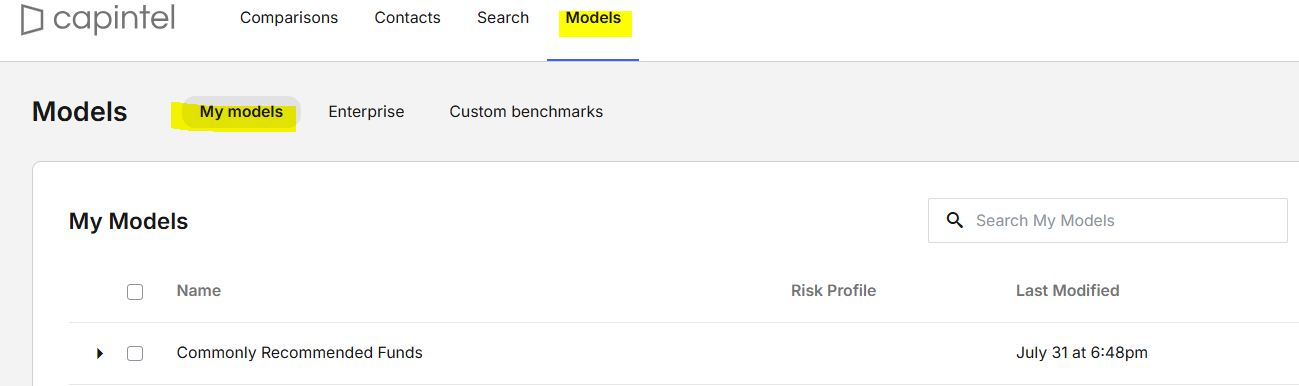Select the Models nav tab
The height and width of the screenshot is (386, 1299).
593,18
